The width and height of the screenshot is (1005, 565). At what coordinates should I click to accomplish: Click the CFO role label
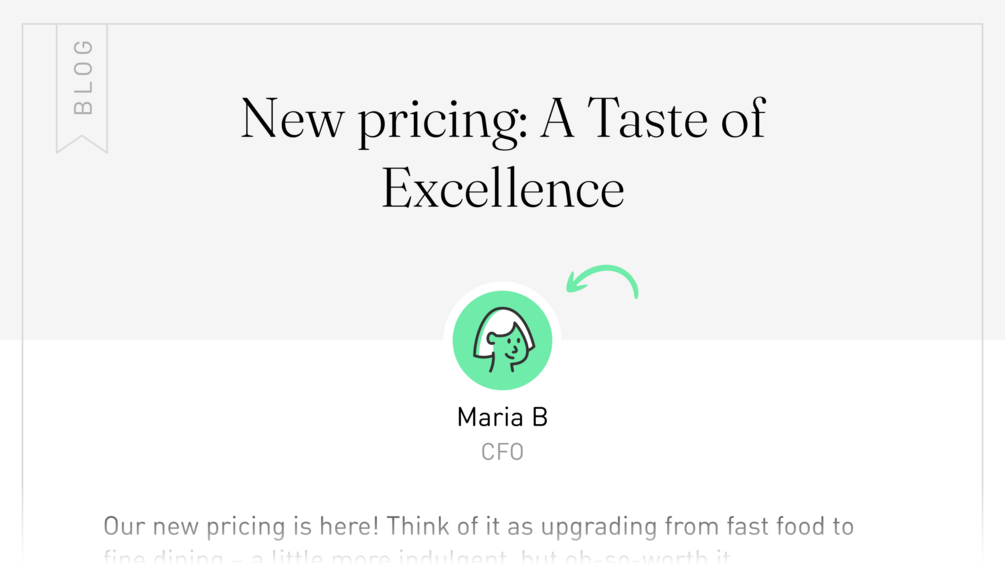click(502, 452)
